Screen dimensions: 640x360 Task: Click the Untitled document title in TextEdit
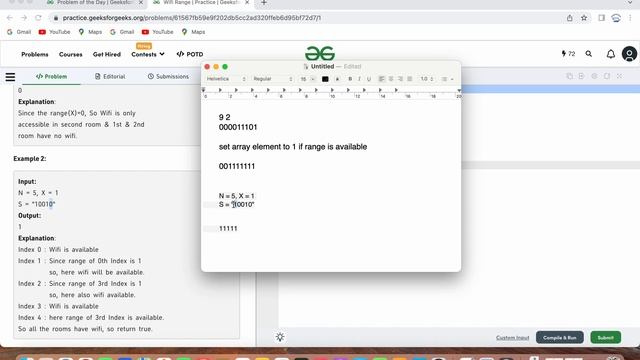[322, 67]
